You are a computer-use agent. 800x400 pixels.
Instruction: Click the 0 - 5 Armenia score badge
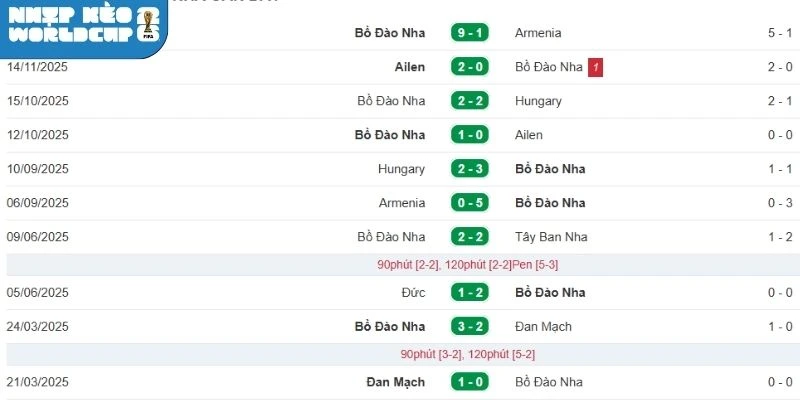click(469, 203)
